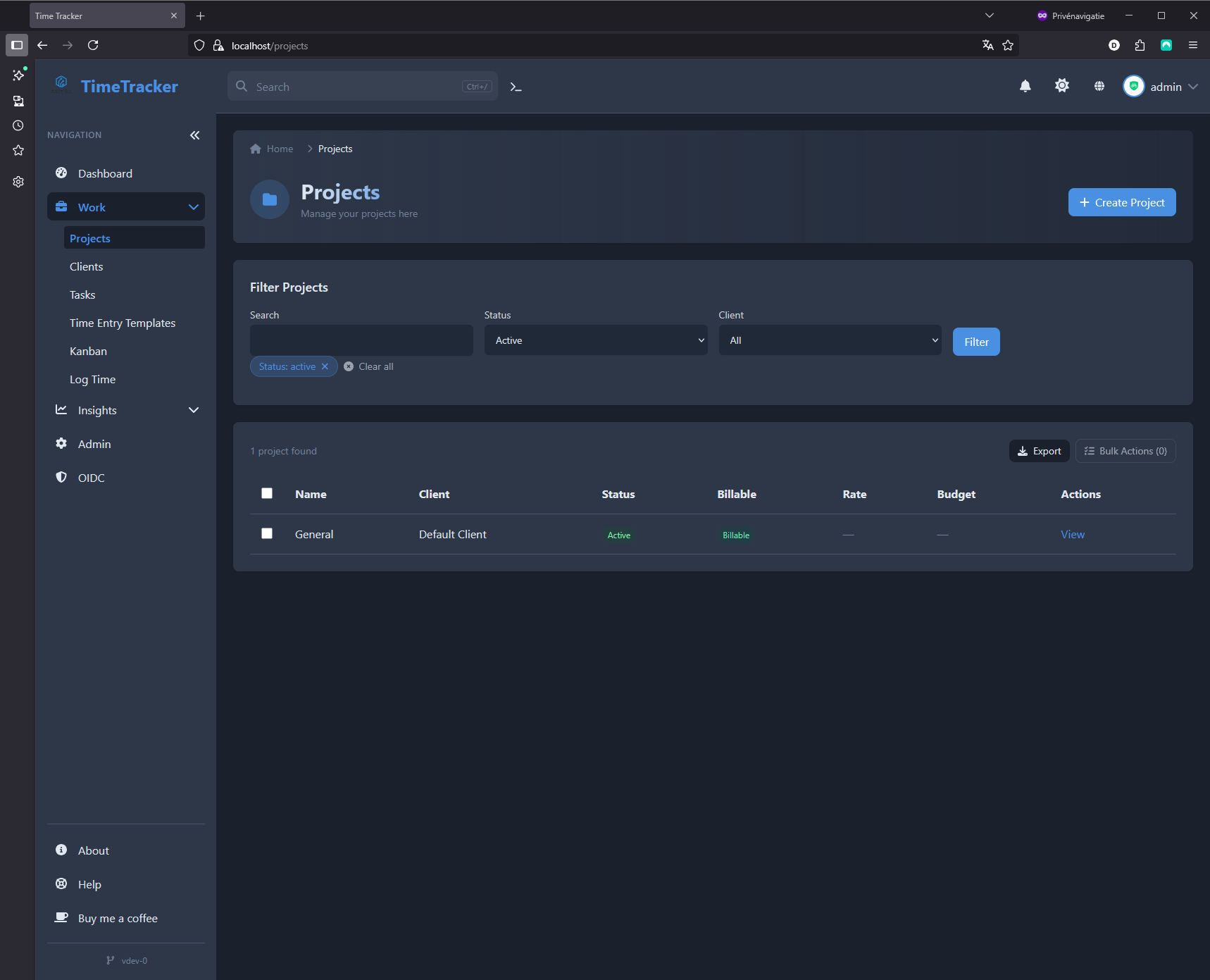Check the select-all projects checkbox
Image resolution: width=1210 pixels, height=980 pixels.
267,493
